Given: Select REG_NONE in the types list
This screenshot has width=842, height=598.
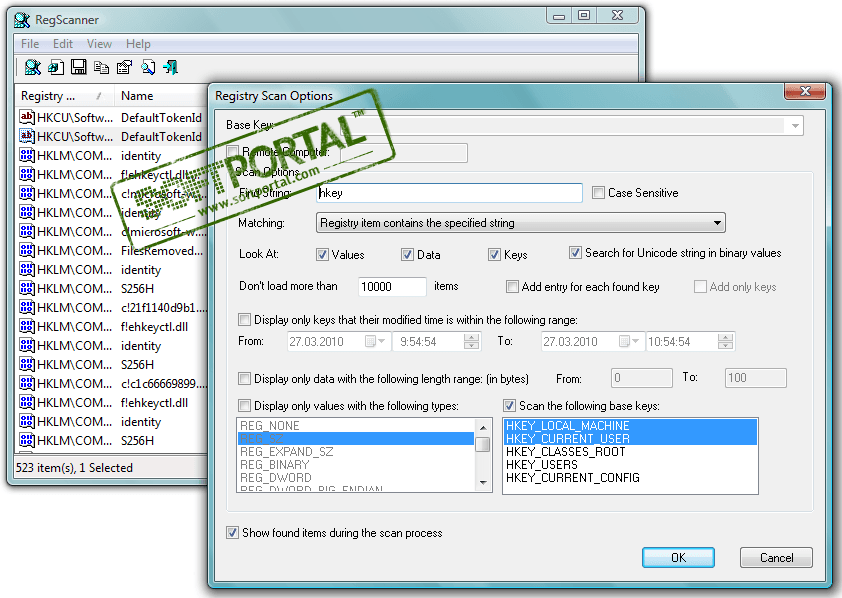Looking at the screenshot, I should pos(355,426).
